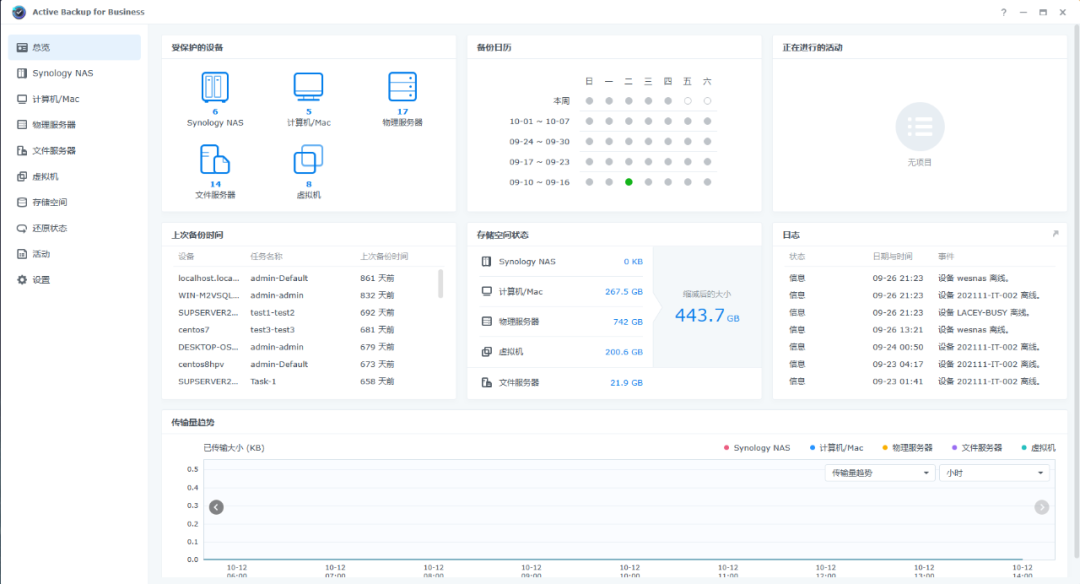Click the 443.7 GB reduced size value
Image resolution: width=1080 pixels, height=584 pixels.
point(707,315)
